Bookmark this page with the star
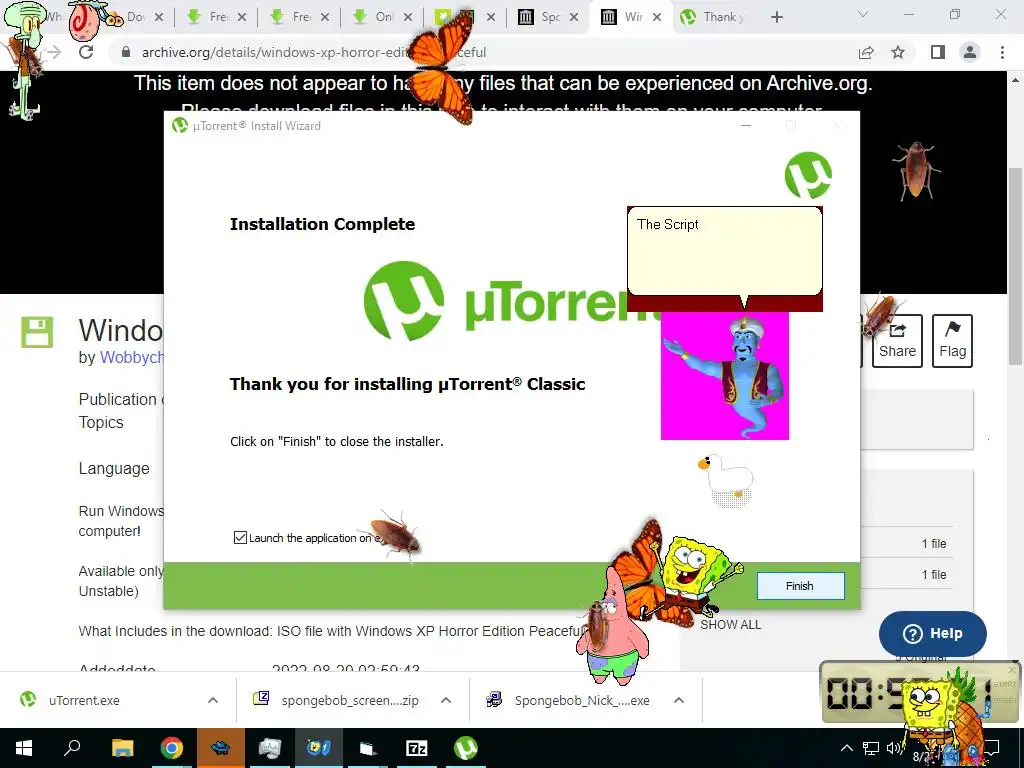Image resolution: width=1024 pixels, height=768 pixels. click(898, 52)
